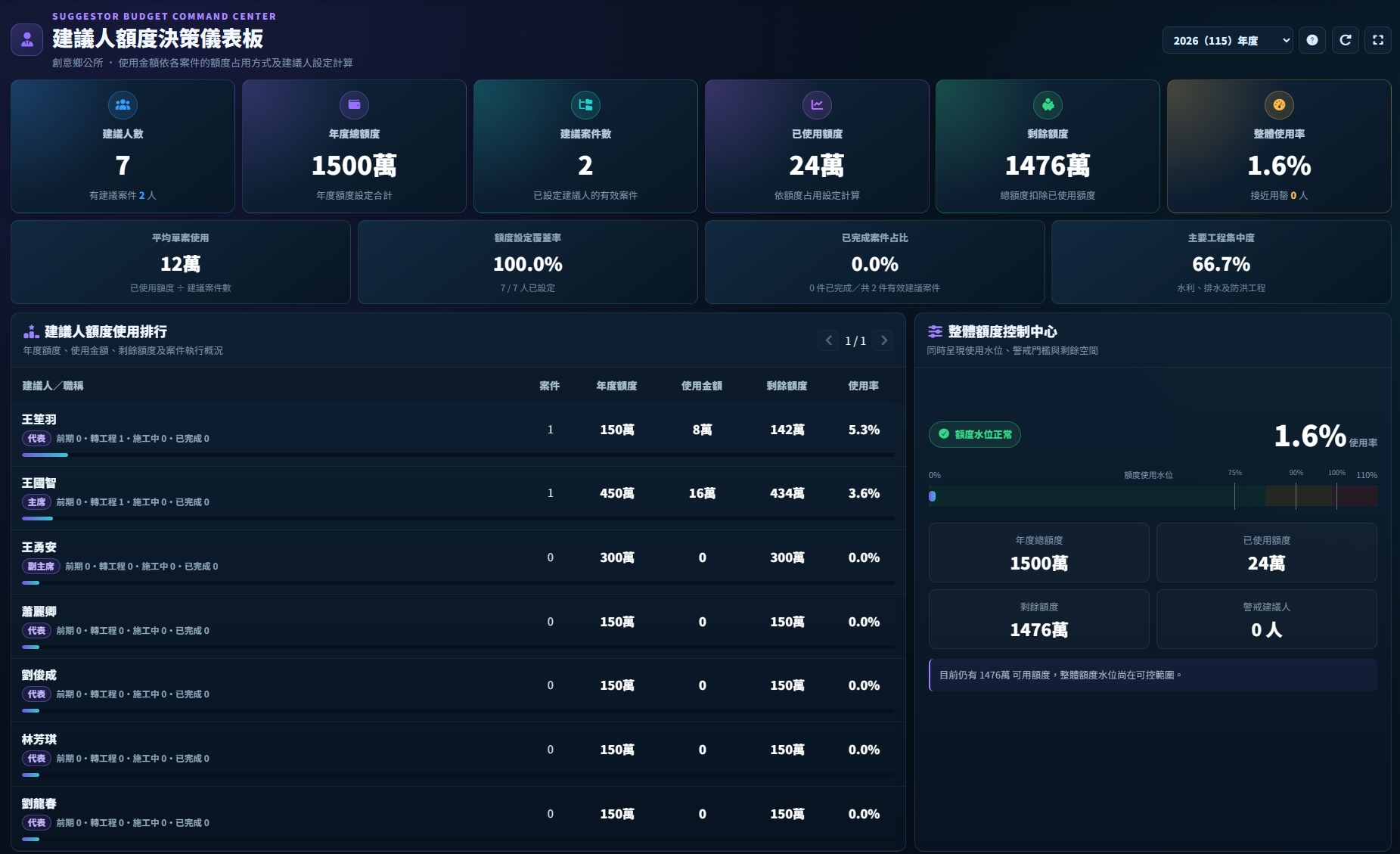Go to previous page of ranking
This screenshot has width=1400, height=854.
point(828,340)
